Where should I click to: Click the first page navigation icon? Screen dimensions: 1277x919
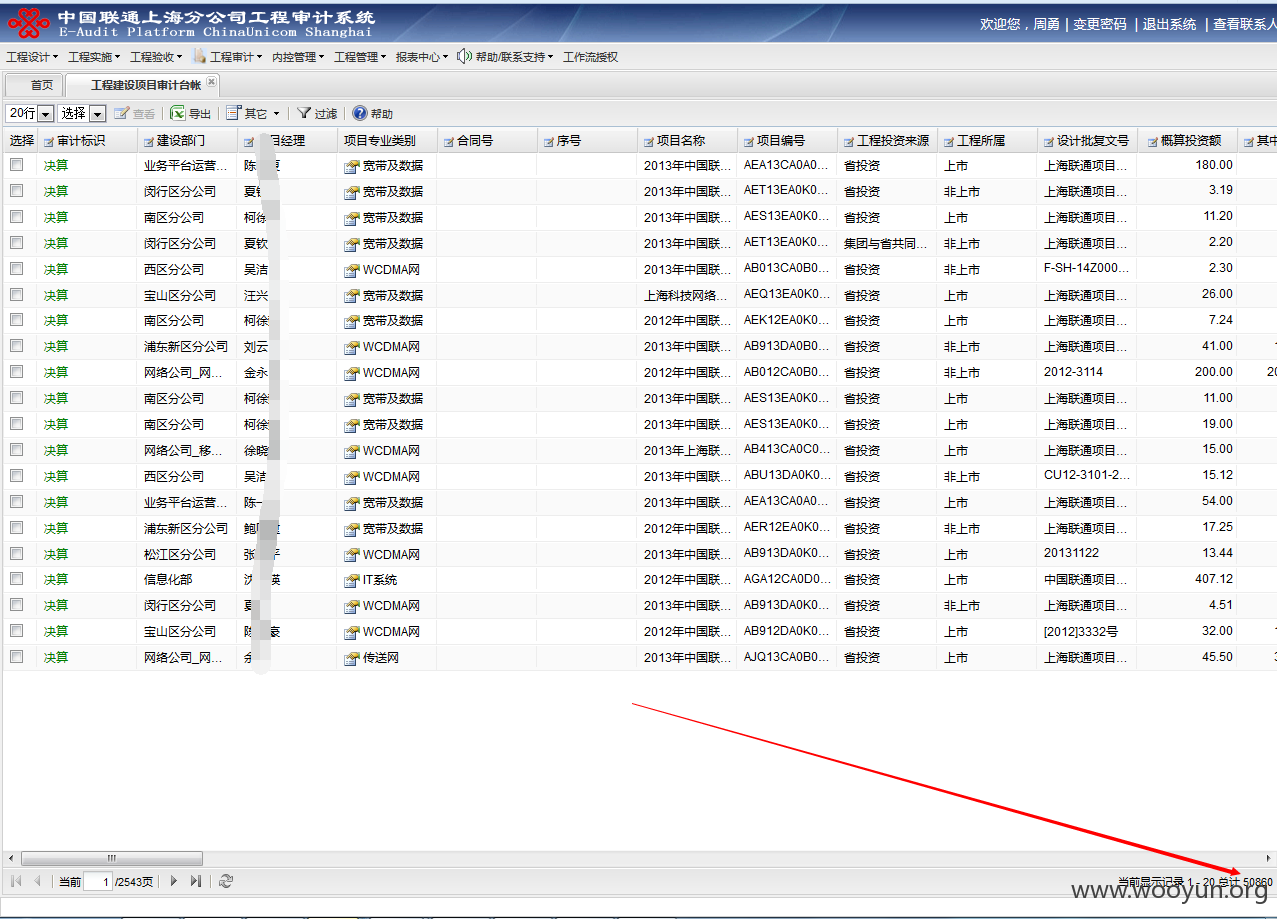click(x=16, y=881)
